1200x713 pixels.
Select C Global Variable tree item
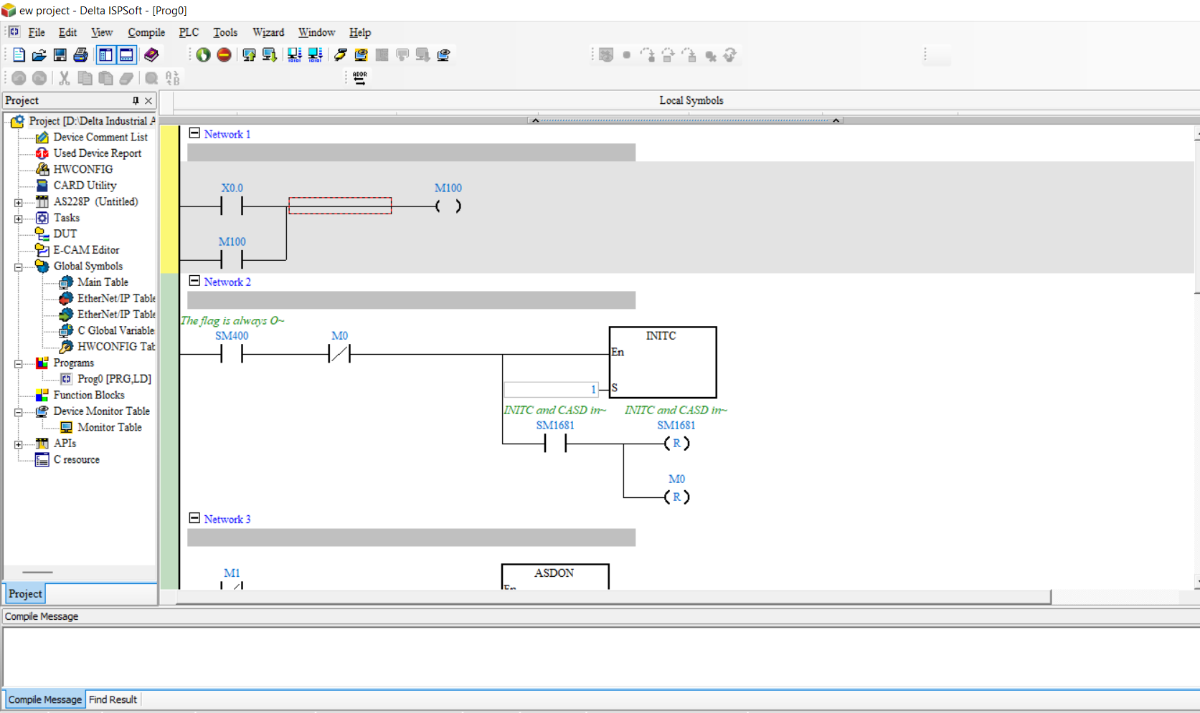pyautogui.click(x=116, y=330)
